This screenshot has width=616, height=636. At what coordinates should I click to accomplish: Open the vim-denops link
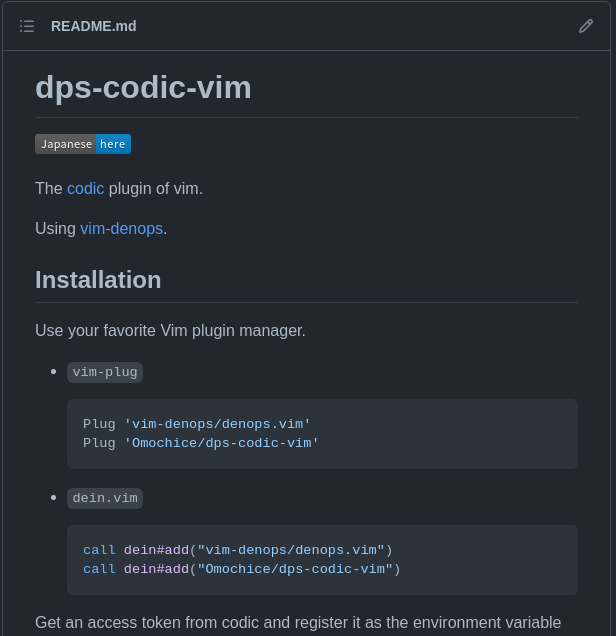click(x=121, y=228)
